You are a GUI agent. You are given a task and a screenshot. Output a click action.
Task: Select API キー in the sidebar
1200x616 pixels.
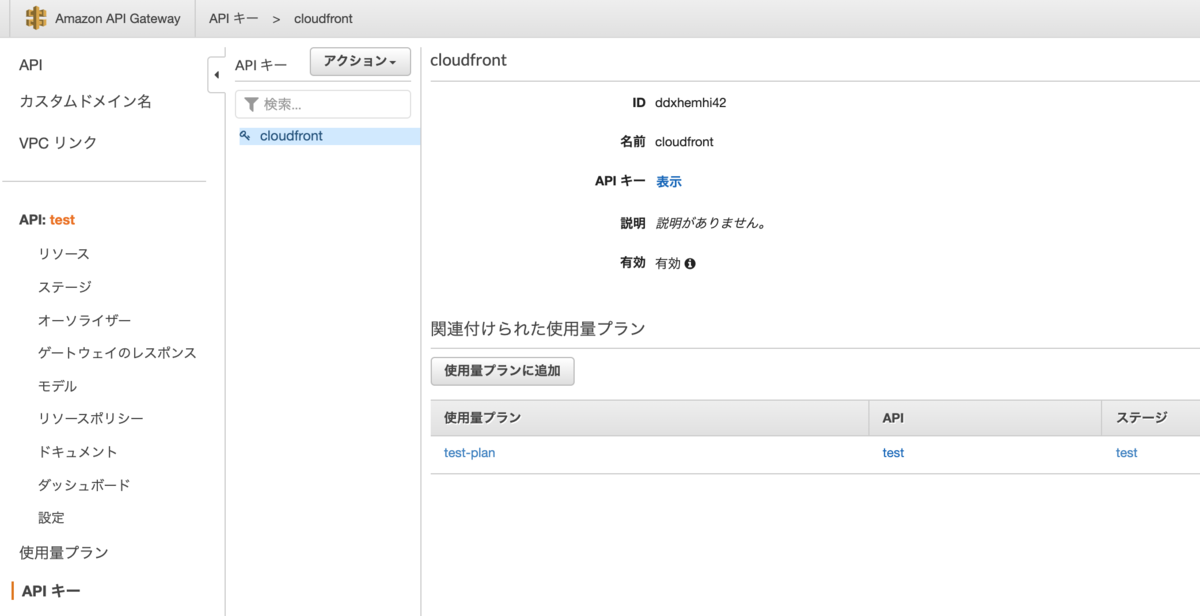(x=51, y=591)
